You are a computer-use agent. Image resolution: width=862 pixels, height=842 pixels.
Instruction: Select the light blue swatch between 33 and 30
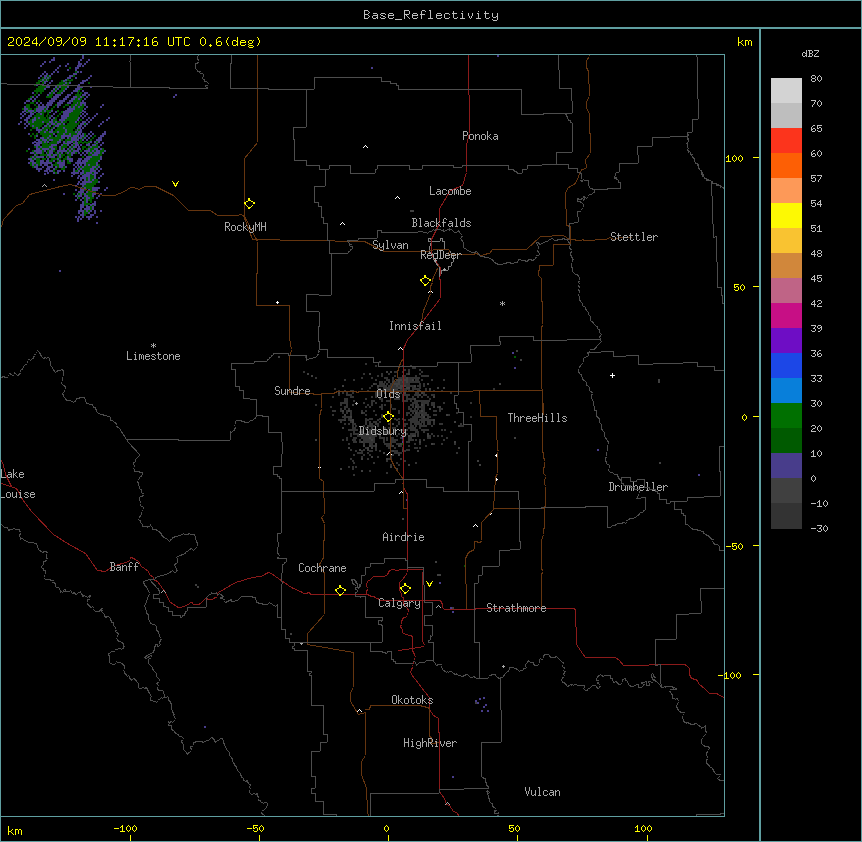(x=786, y=391)
